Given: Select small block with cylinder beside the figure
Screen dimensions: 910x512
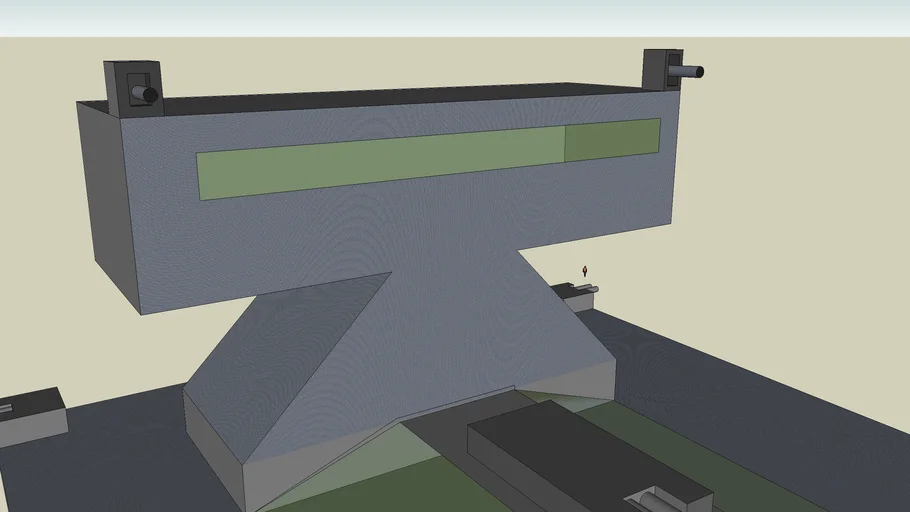Looking at the screenshot, I should 570,294.
